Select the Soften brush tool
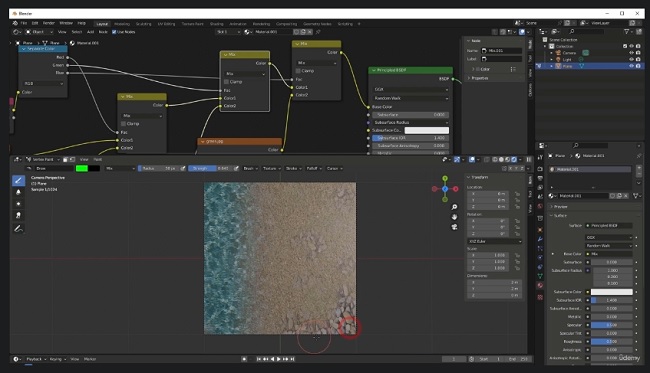Screen dimensions: 650x373 [x=18, y=192]
